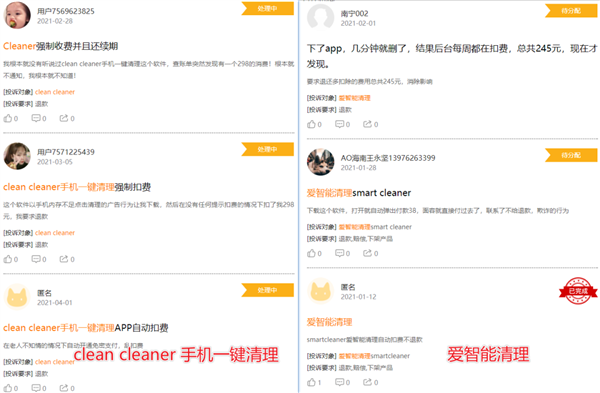Click 爱智能清理 link under 南宁002's 投诉对象
This screenshot has width=600, height=393.
(354, 98)
